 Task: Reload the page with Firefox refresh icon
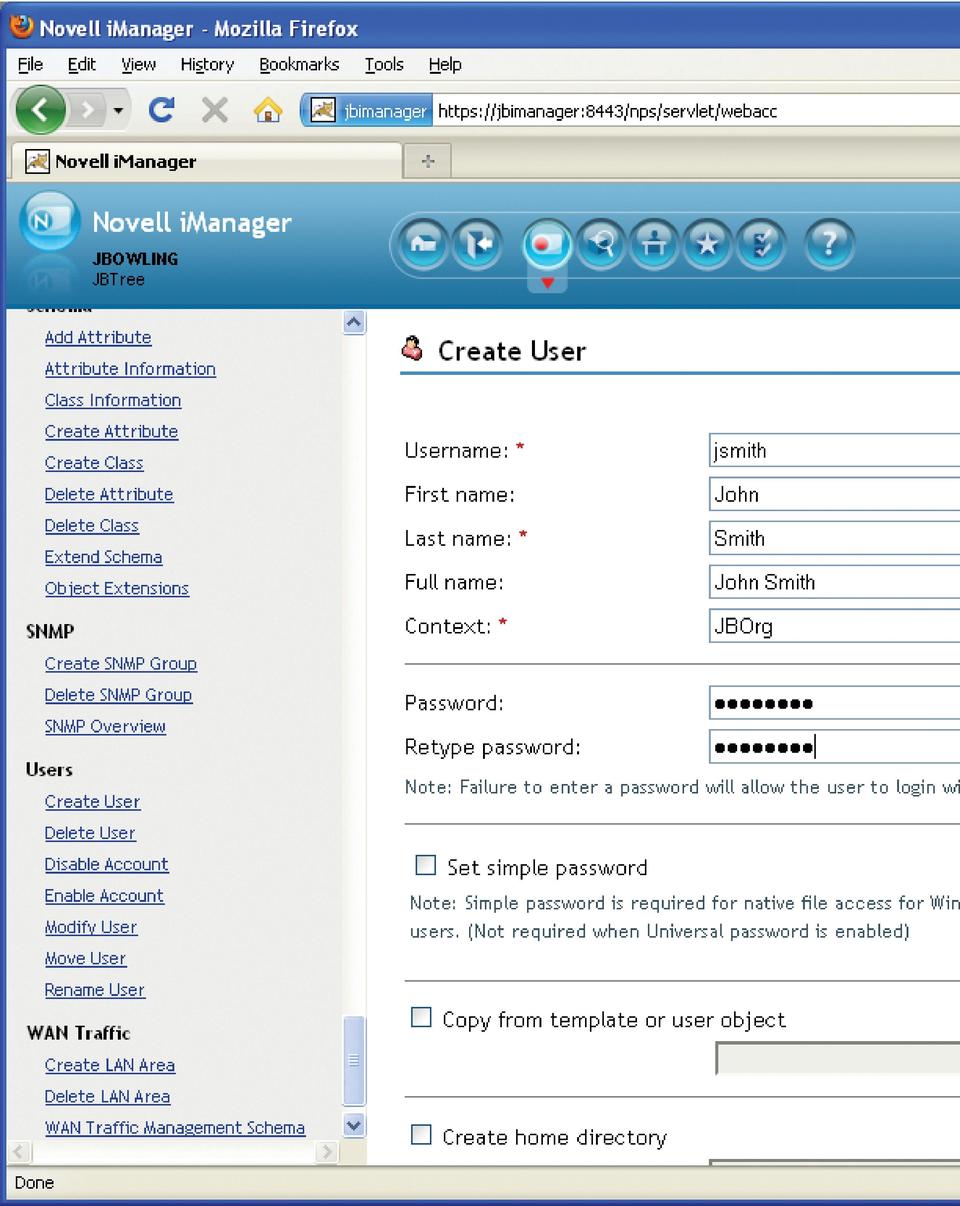pos(162,111)
